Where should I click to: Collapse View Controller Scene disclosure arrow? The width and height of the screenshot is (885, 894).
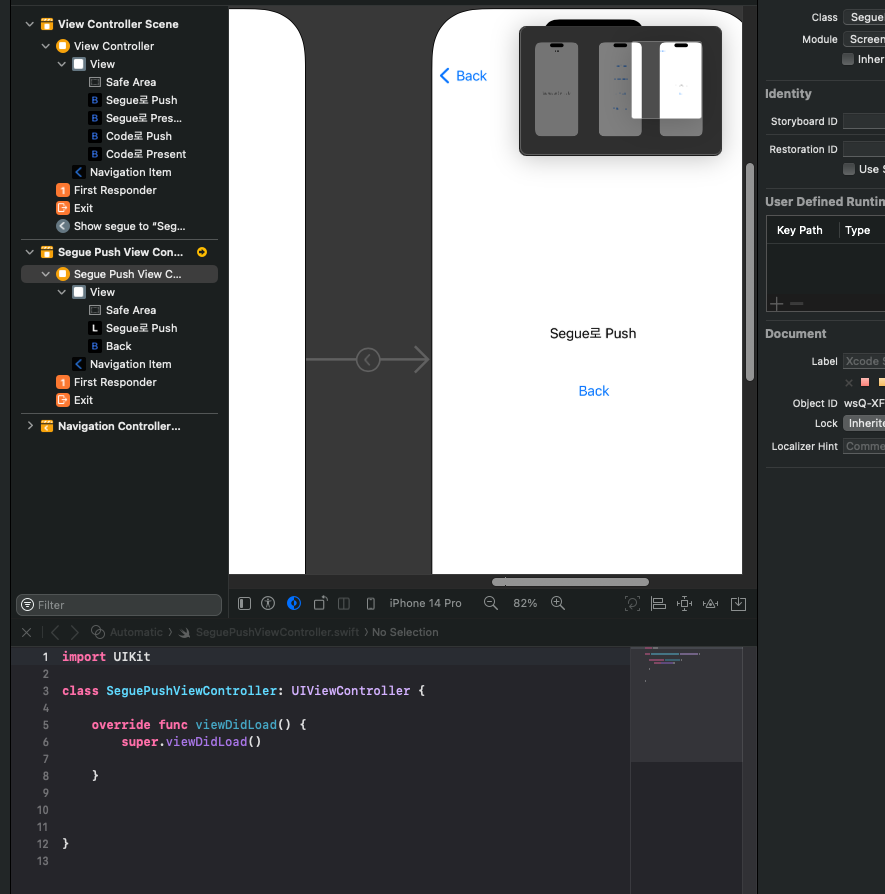point(30,24)
